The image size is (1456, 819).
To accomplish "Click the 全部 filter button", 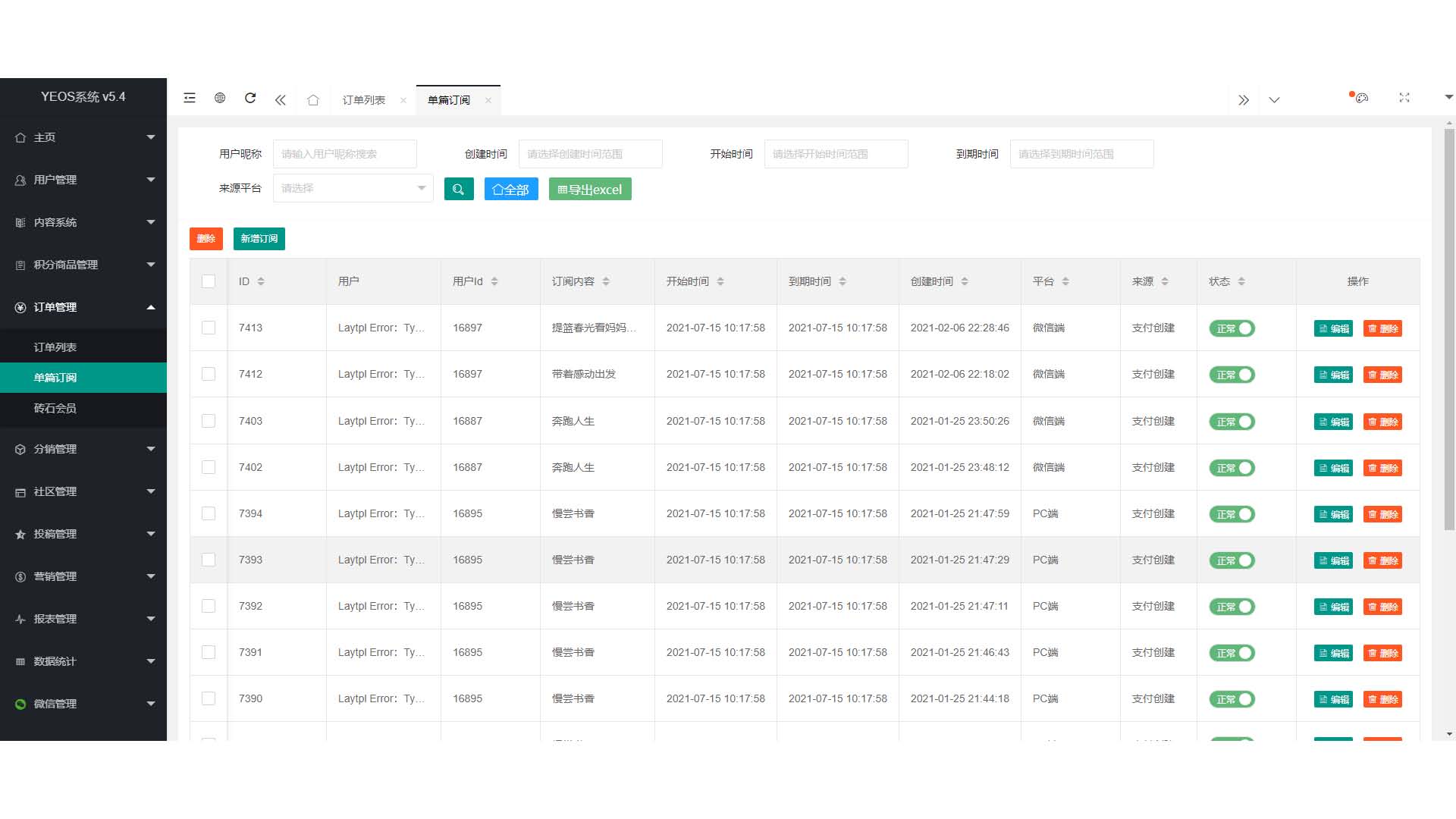I will click(x=511, y=189).
